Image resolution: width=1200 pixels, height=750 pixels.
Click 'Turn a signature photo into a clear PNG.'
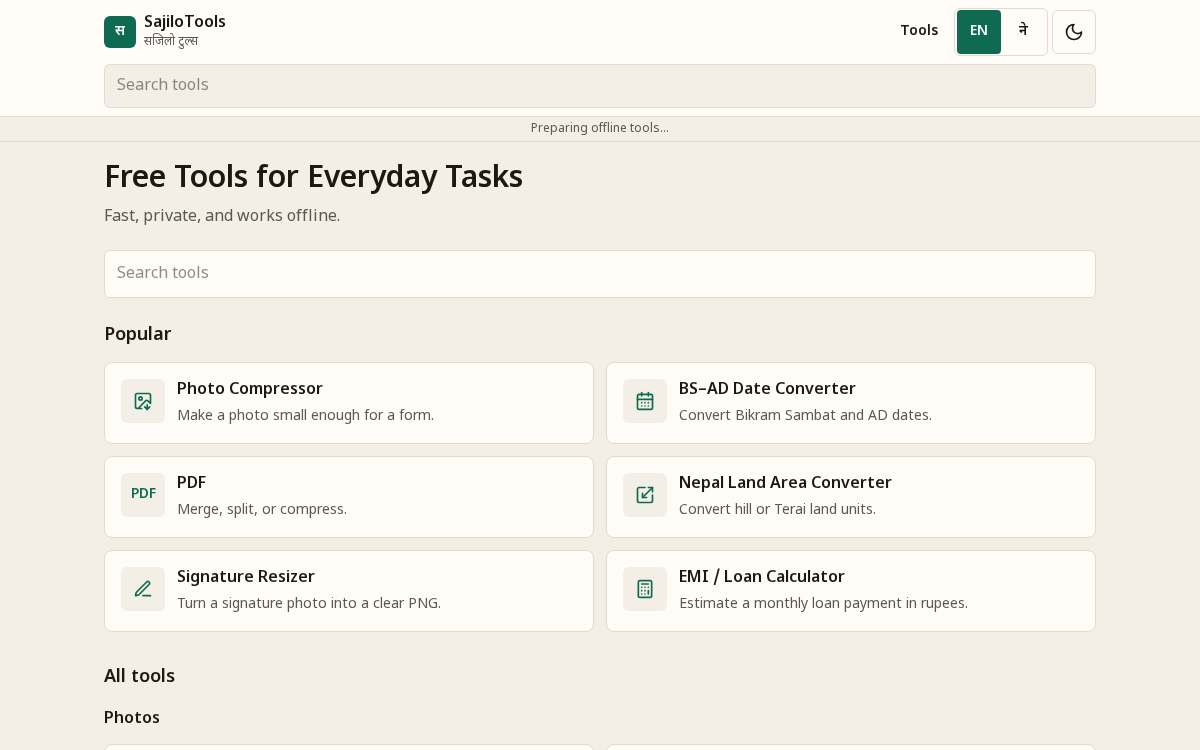point(309,603)
